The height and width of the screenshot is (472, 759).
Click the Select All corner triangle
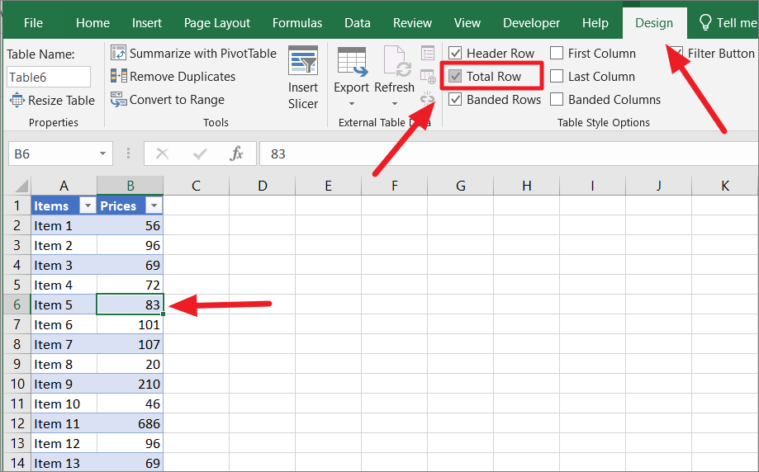pyautogui.click(x=21, y=186)
